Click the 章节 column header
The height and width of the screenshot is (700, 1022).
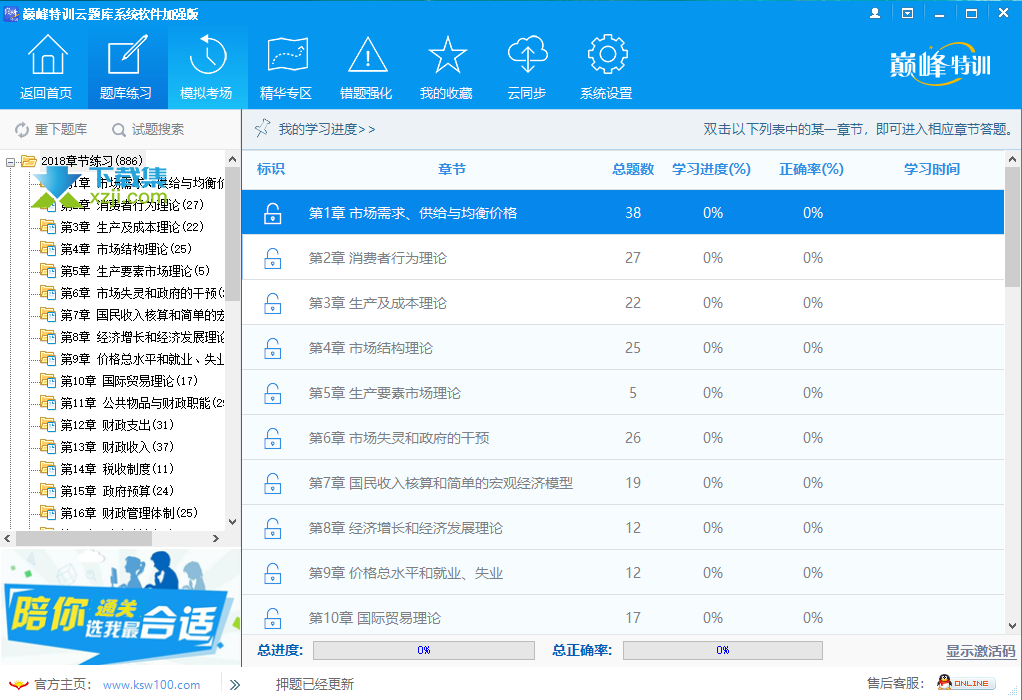point(452,169)
